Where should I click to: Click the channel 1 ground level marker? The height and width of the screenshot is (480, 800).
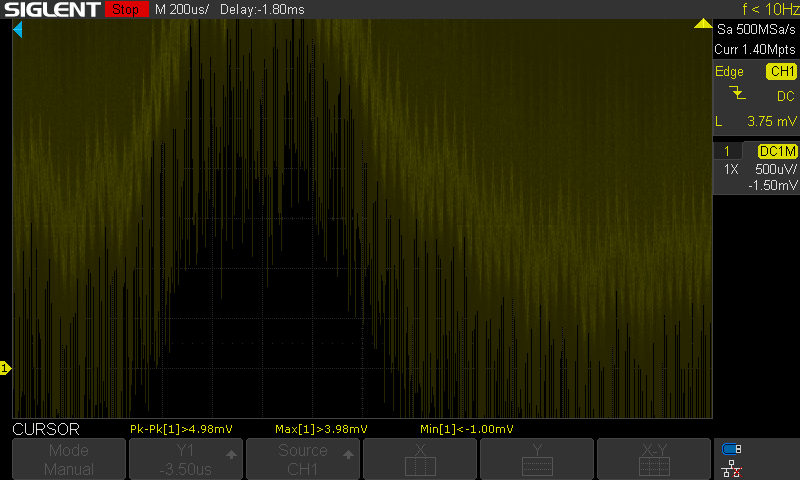5,368
